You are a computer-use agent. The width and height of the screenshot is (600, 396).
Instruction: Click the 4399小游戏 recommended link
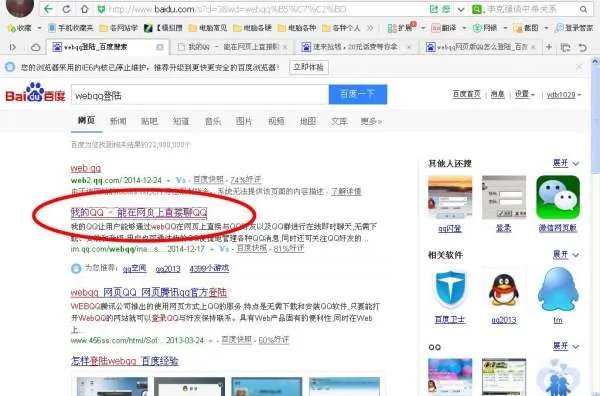(x=209, y=269)
